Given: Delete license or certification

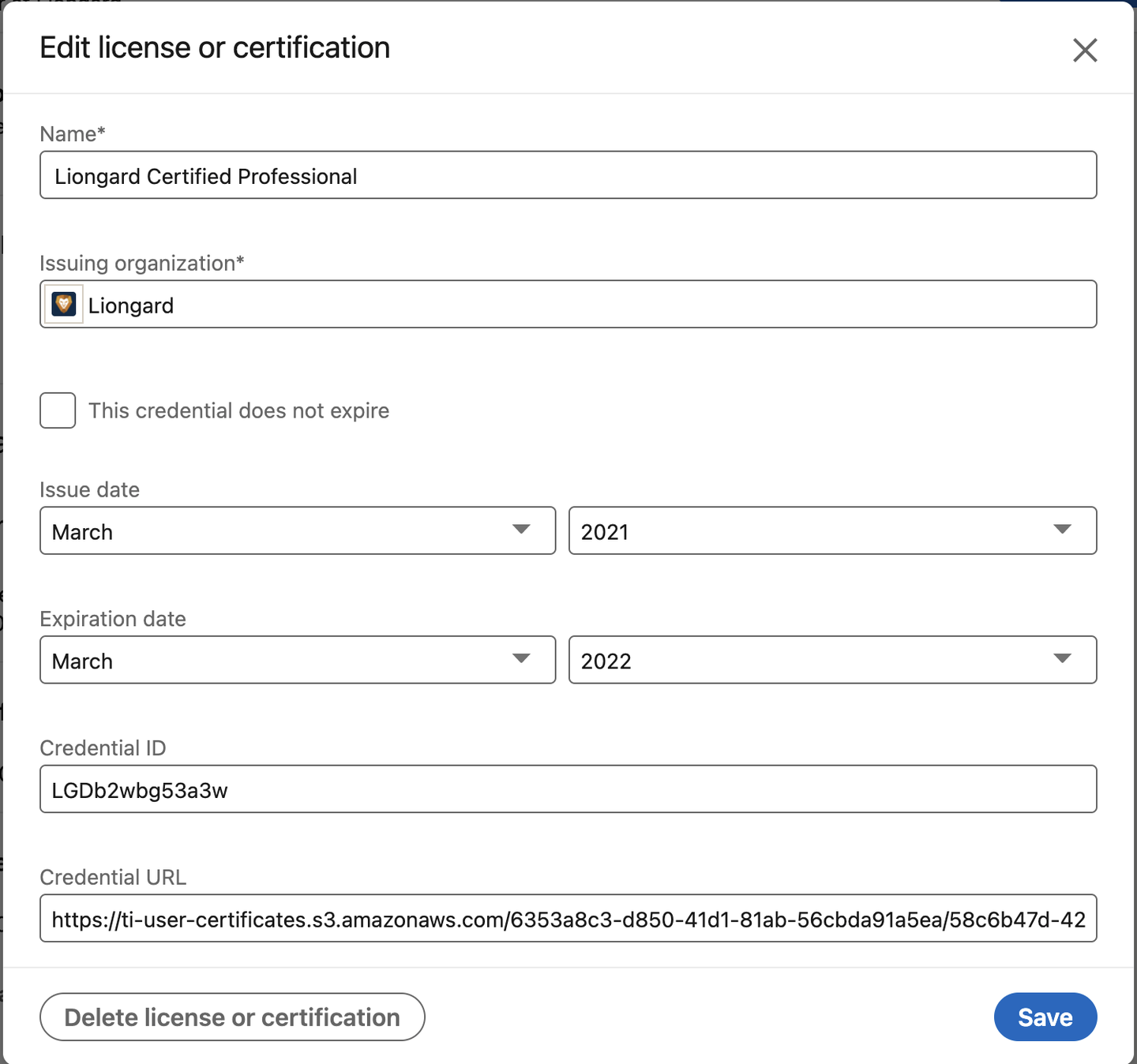Looking at the screenshot, I should (x=232, y=1017).
